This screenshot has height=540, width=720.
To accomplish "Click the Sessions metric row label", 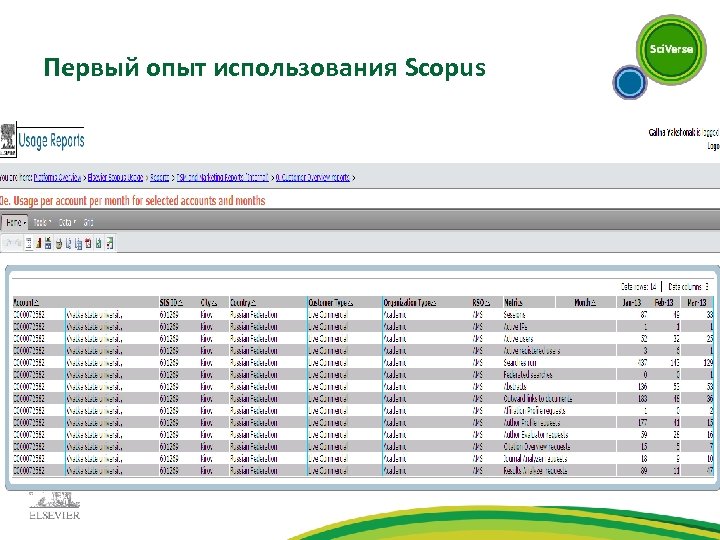I will click(514, 315).
